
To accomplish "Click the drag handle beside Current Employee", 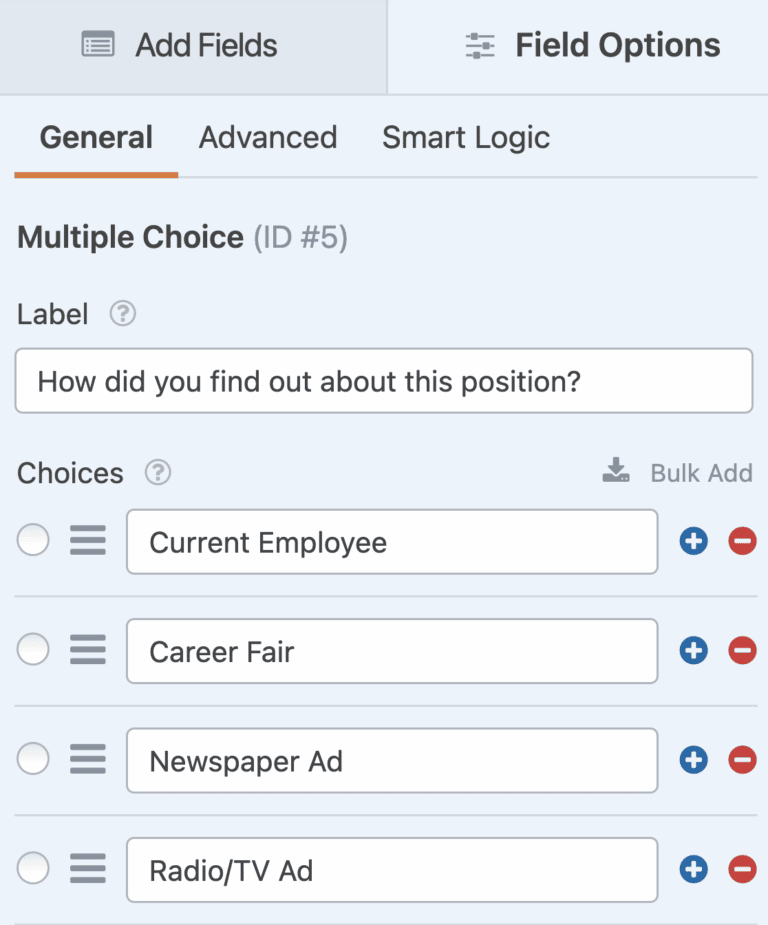I will (x=87, y=540).
